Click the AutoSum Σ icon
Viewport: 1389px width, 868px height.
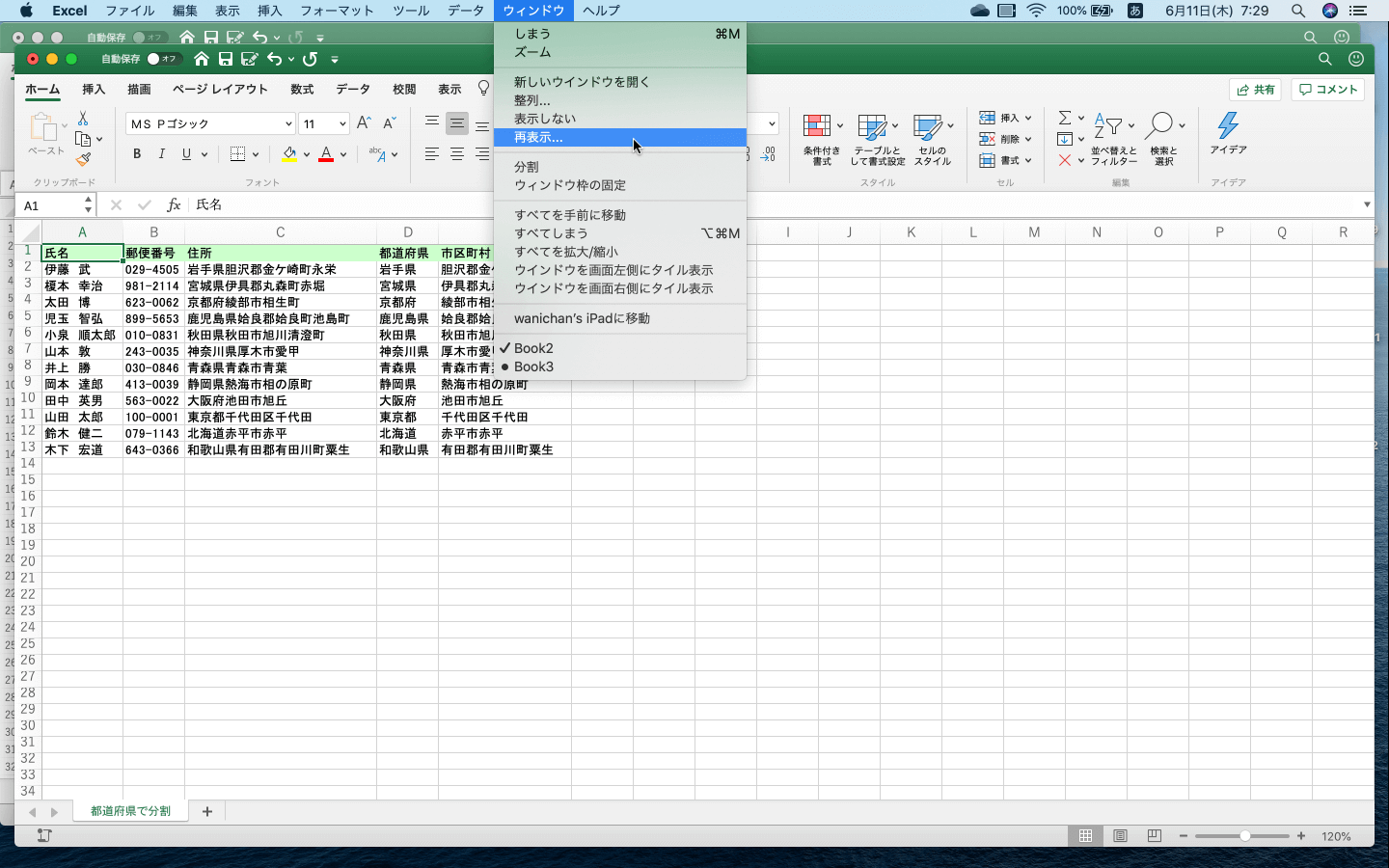tap(1065, 116)
